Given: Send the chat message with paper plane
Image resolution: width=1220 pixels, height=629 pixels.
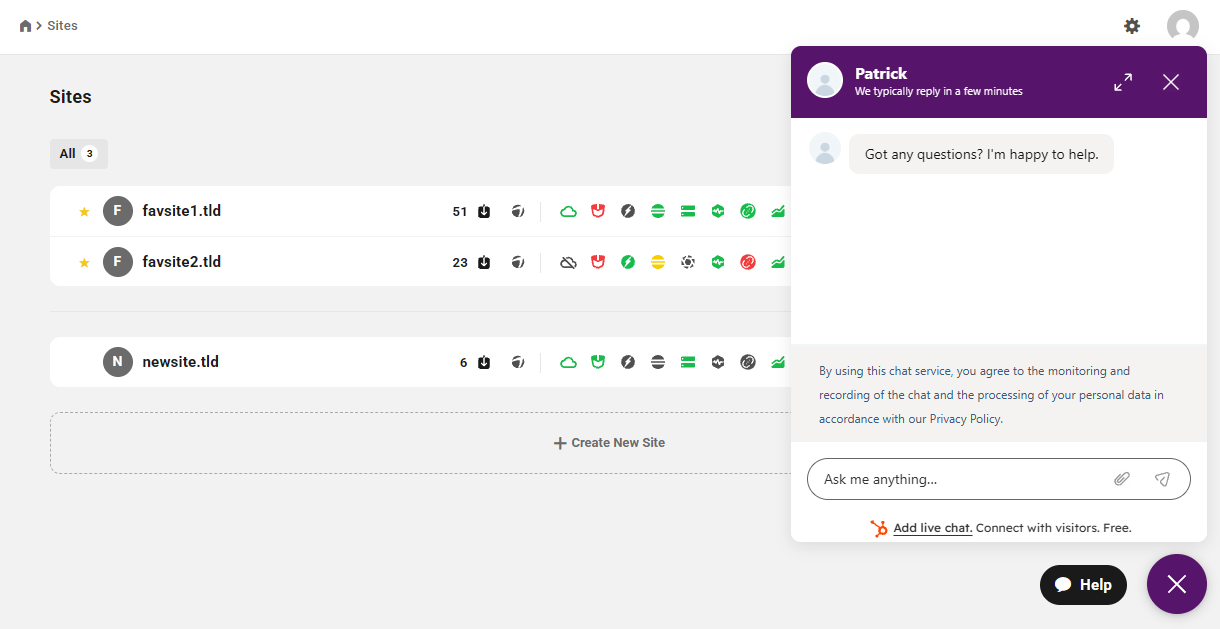Looking at the screenshot, I should coord(1162,479).
